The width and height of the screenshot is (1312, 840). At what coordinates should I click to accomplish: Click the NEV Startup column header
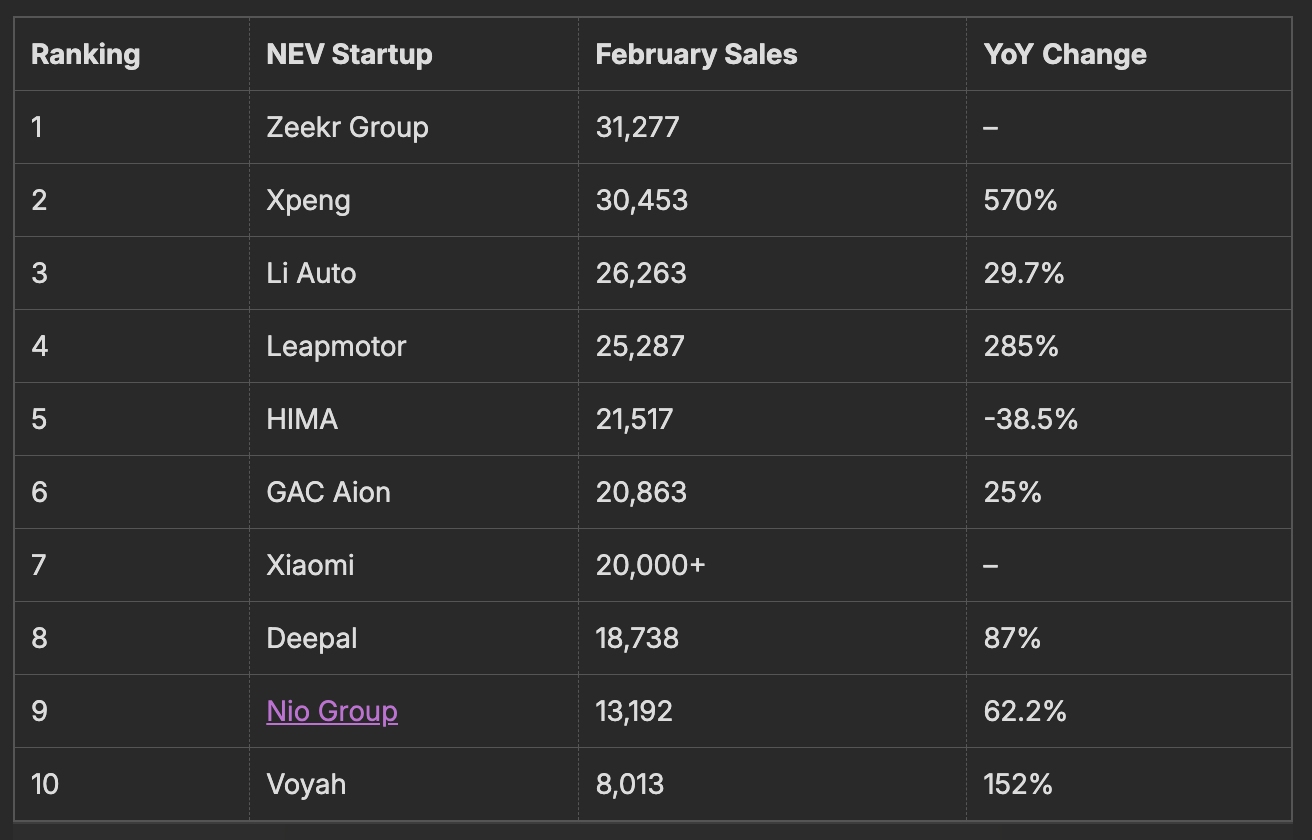coord(349,54)
